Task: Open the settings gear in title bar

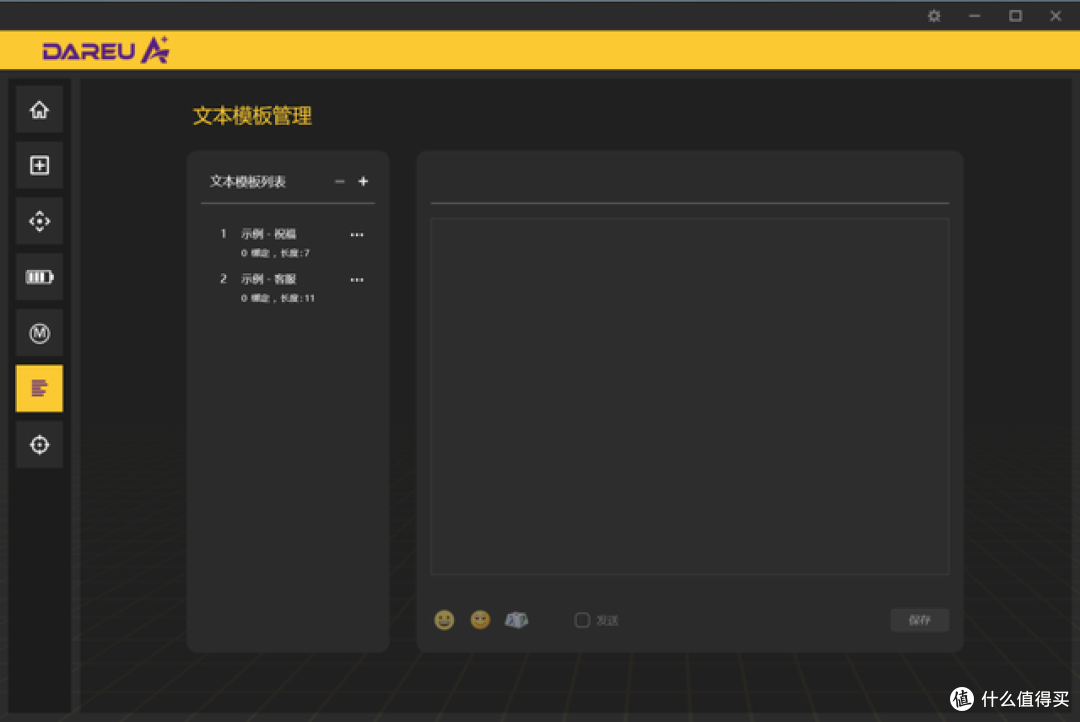Action: (934, 16)
